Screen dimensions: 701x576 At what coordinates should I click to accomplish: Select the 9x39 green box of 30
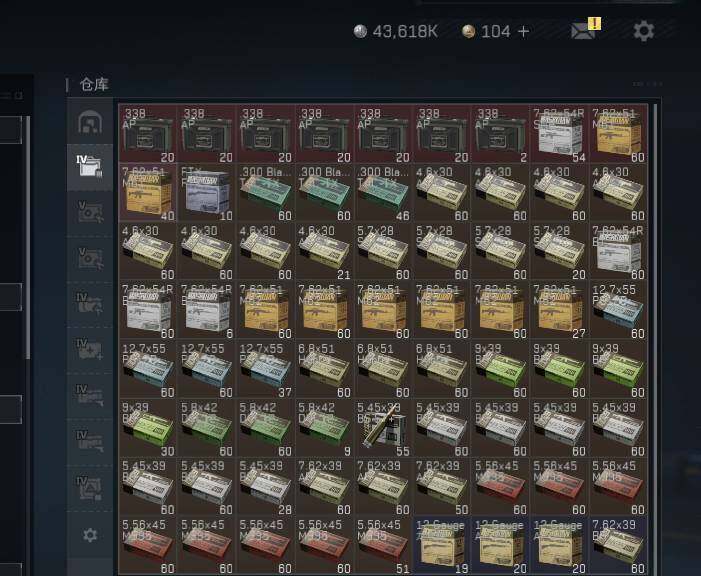click(148, 428)
